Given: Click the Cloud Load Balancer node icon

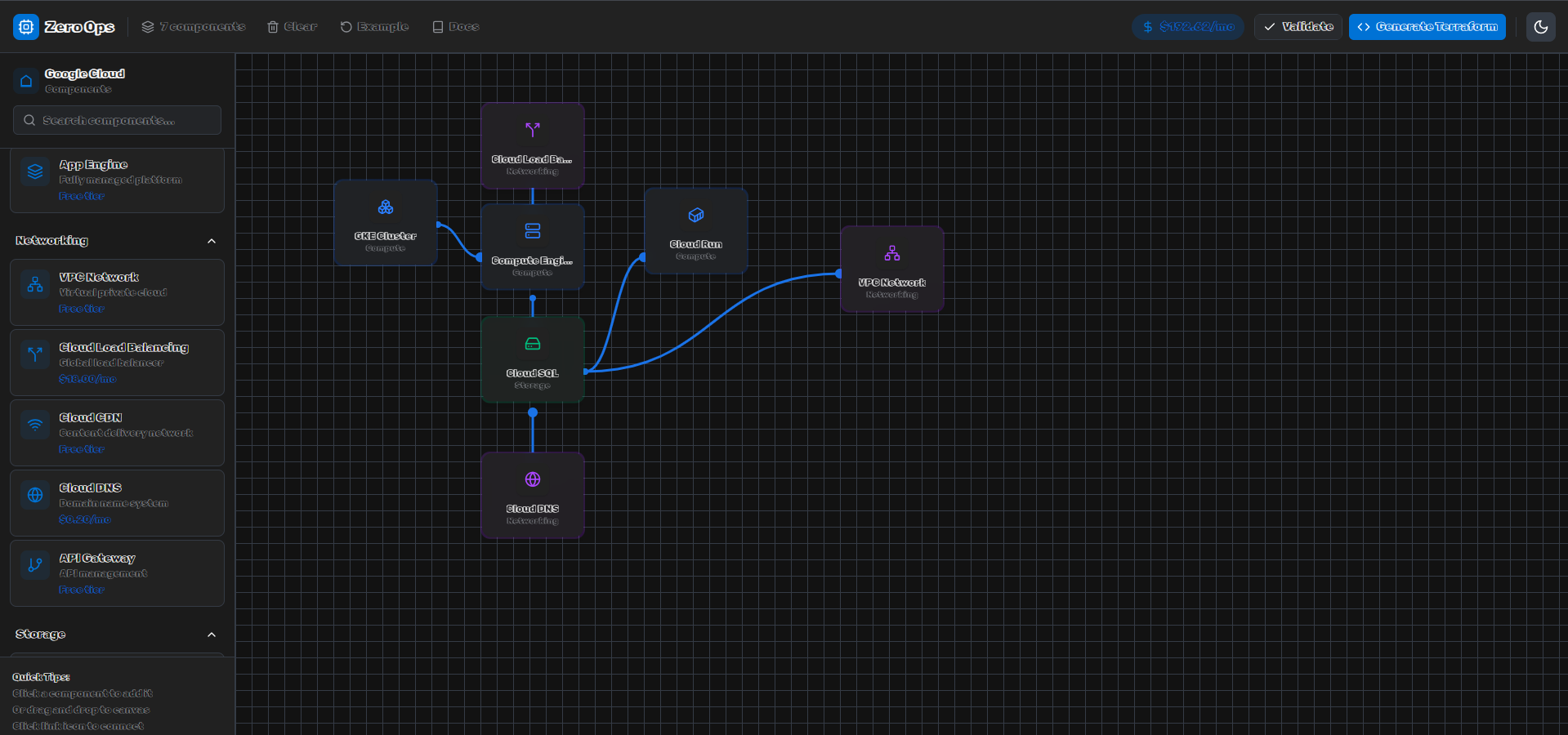Looking at the screenshot, I should (x=533, y=130).
